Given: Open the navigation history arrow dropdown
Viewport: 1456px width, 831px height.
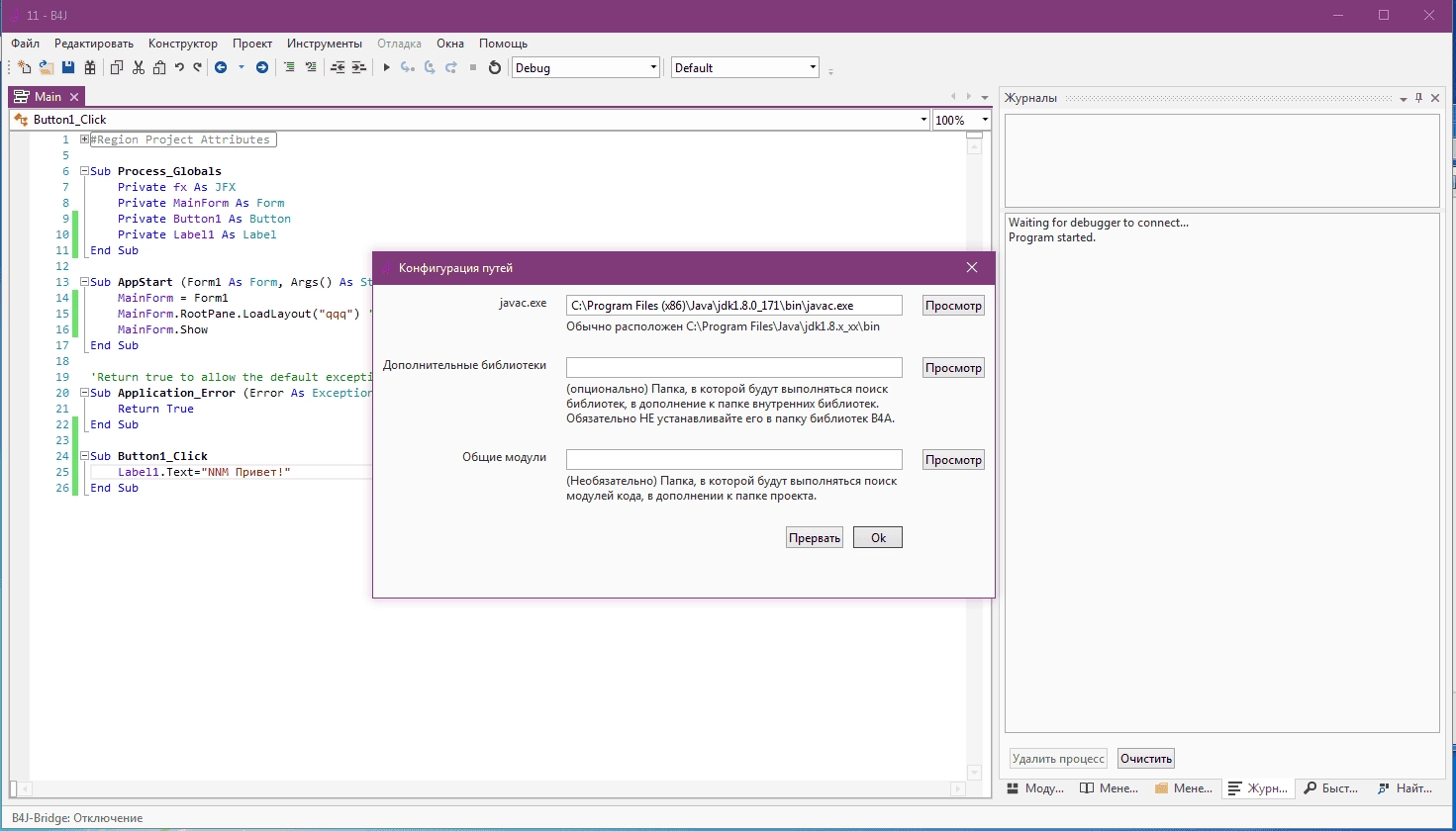Looking at the screenshot, I should tap(242, 67).
